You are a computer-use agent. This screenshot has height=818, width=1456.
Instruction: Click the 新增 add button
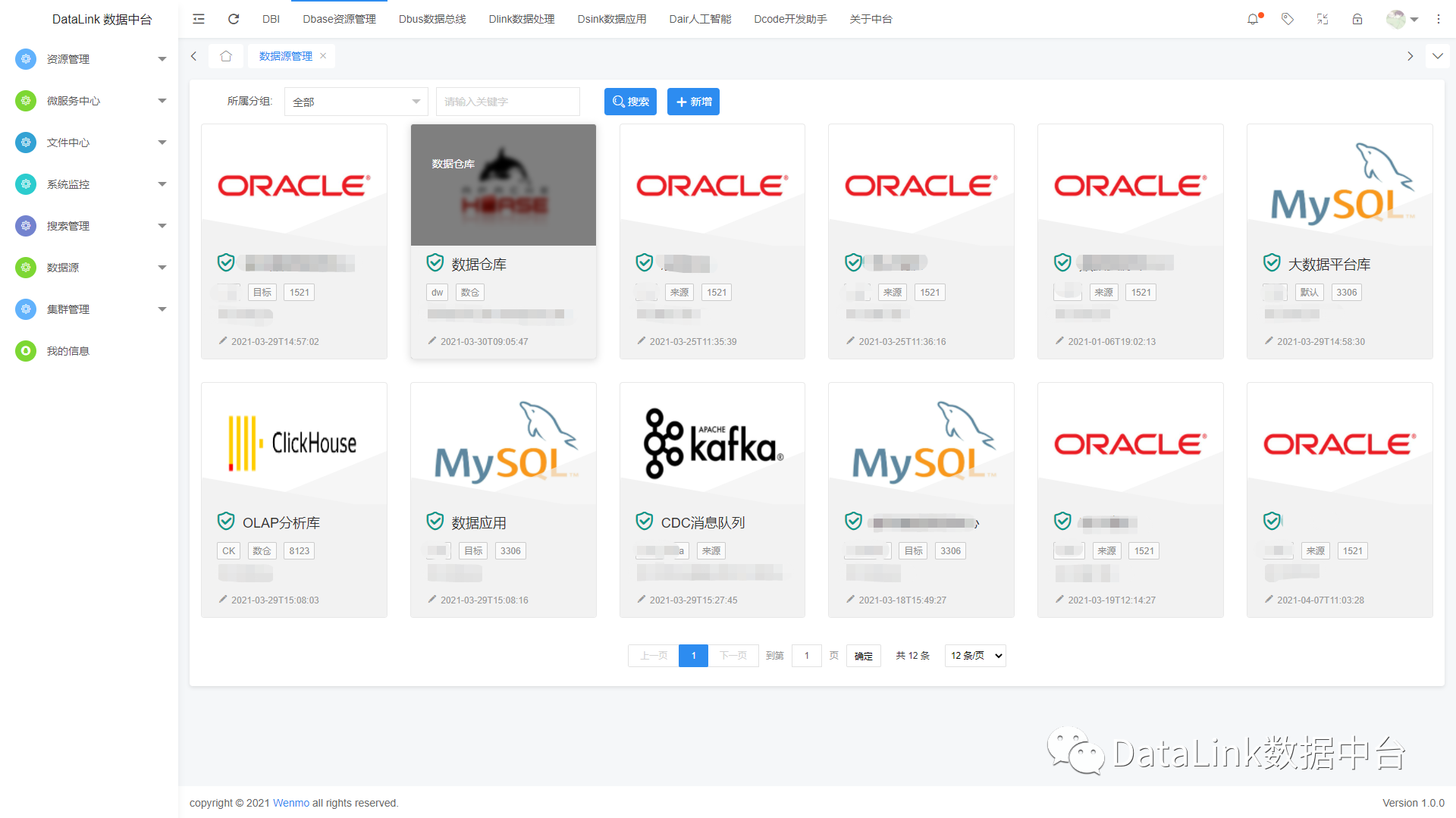[693, 102]
